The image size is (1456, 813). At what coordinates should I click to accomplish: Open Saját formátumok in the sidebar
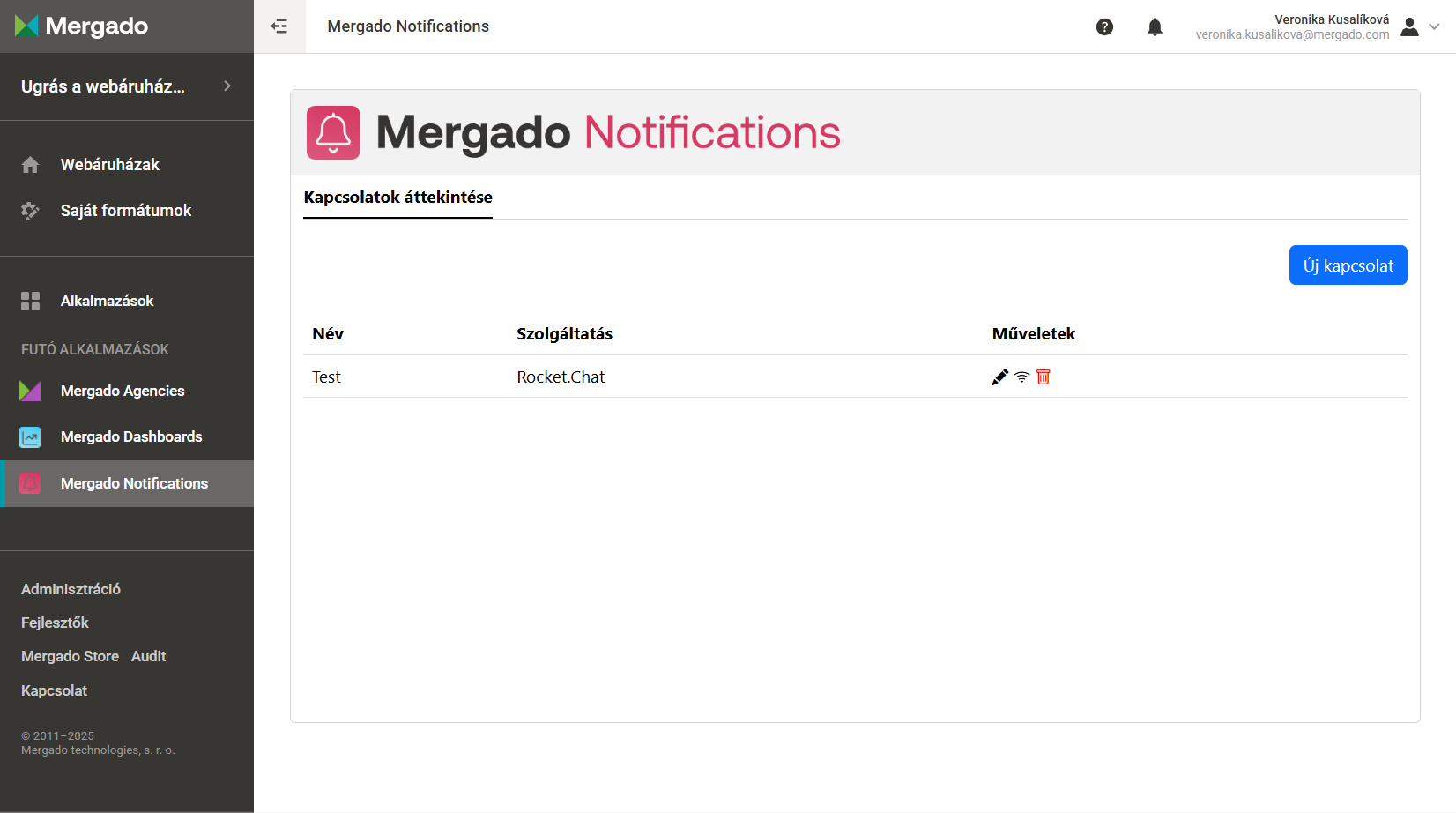(126, 211)
